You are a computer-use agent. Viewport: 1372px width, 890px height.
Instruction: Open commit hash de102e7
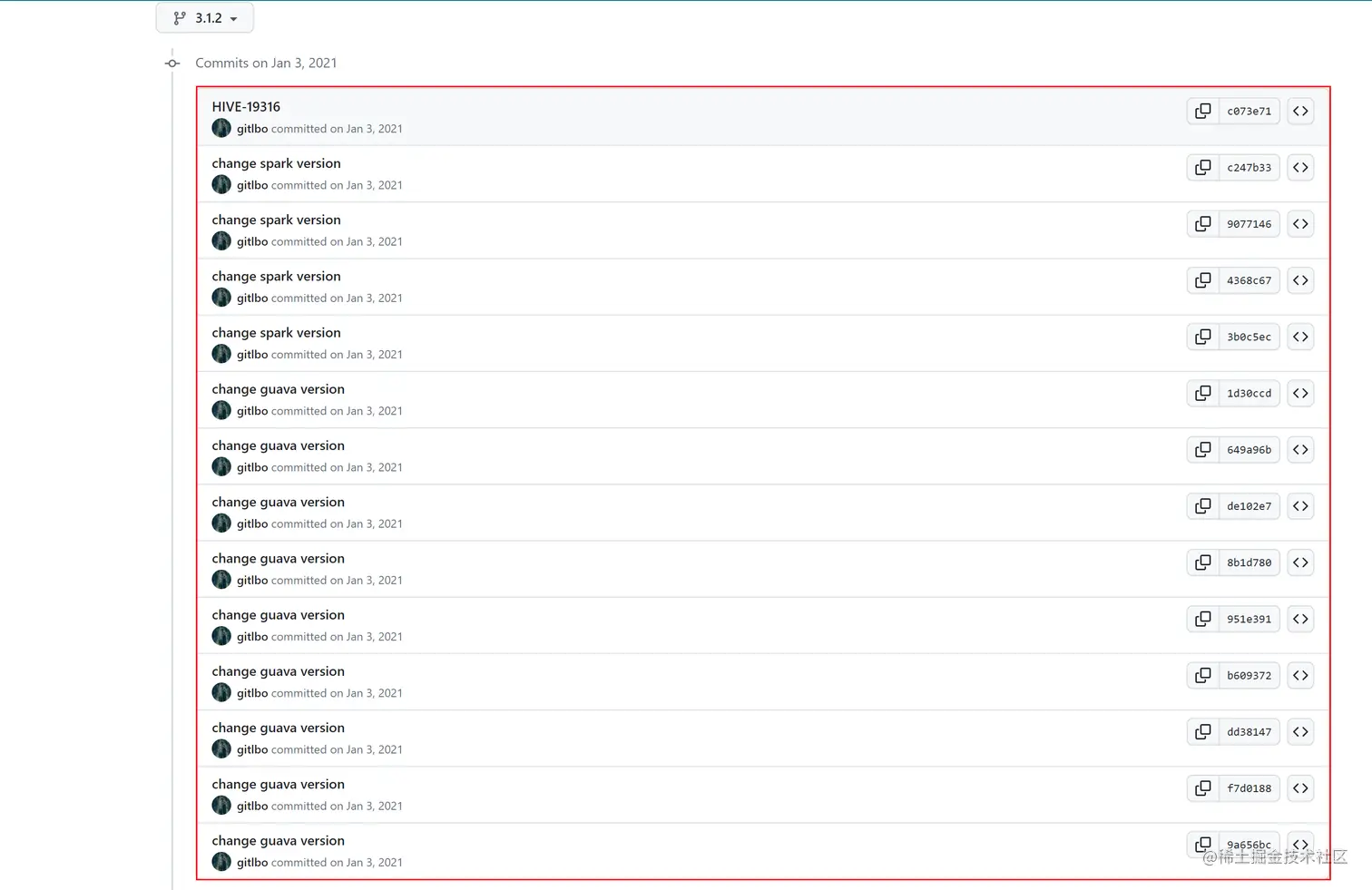[1249, 506]
